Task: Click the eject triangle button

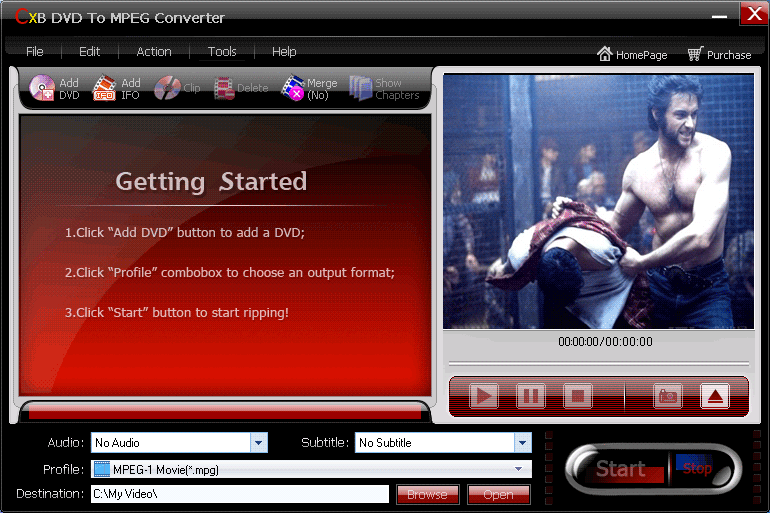Action: click(715, 396)
